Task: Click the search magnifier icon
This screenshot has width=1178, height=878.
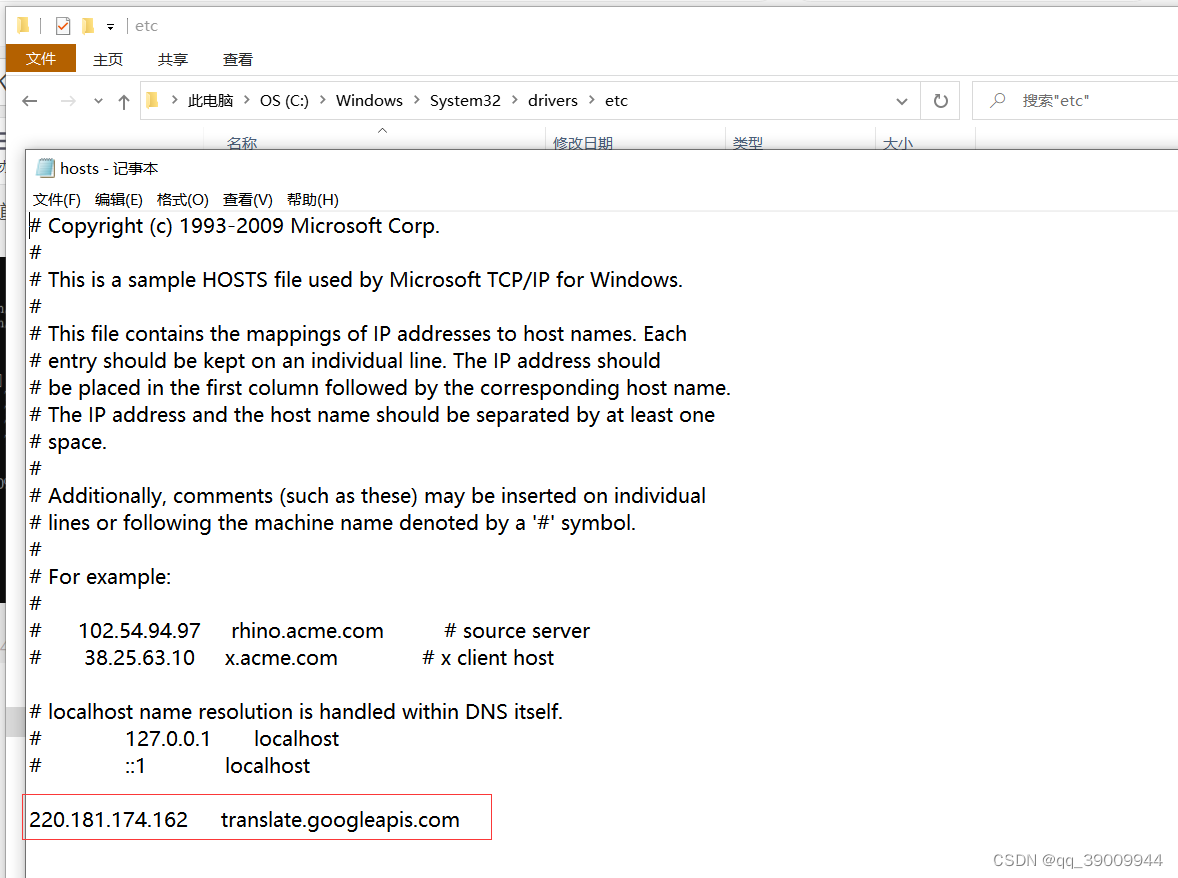Action: [998, 100]
